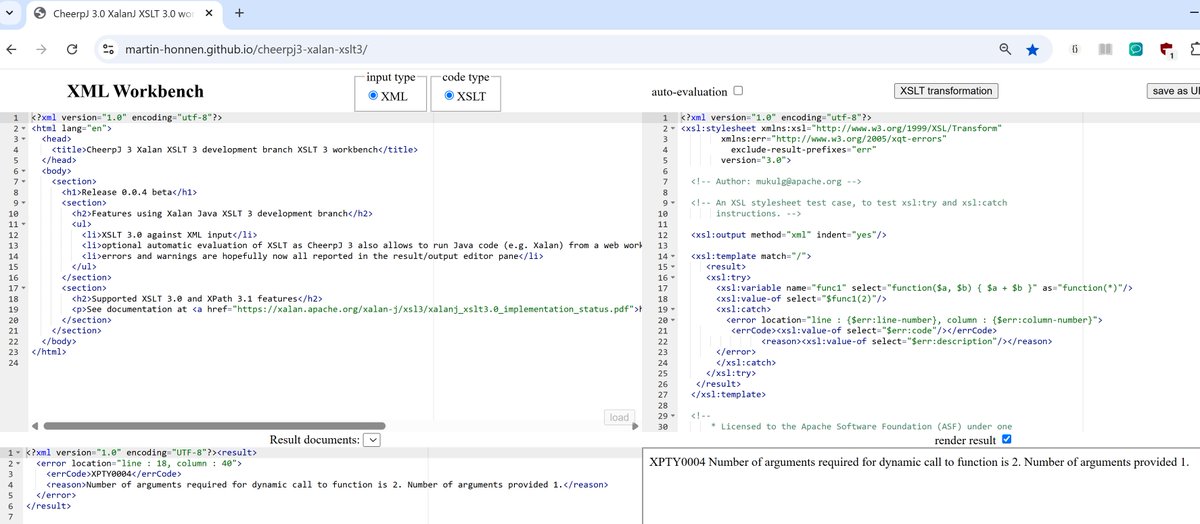Fold the xsl:catch block at line 19
The height and width of the screenshot is (524, 1200).
(673, 309)
